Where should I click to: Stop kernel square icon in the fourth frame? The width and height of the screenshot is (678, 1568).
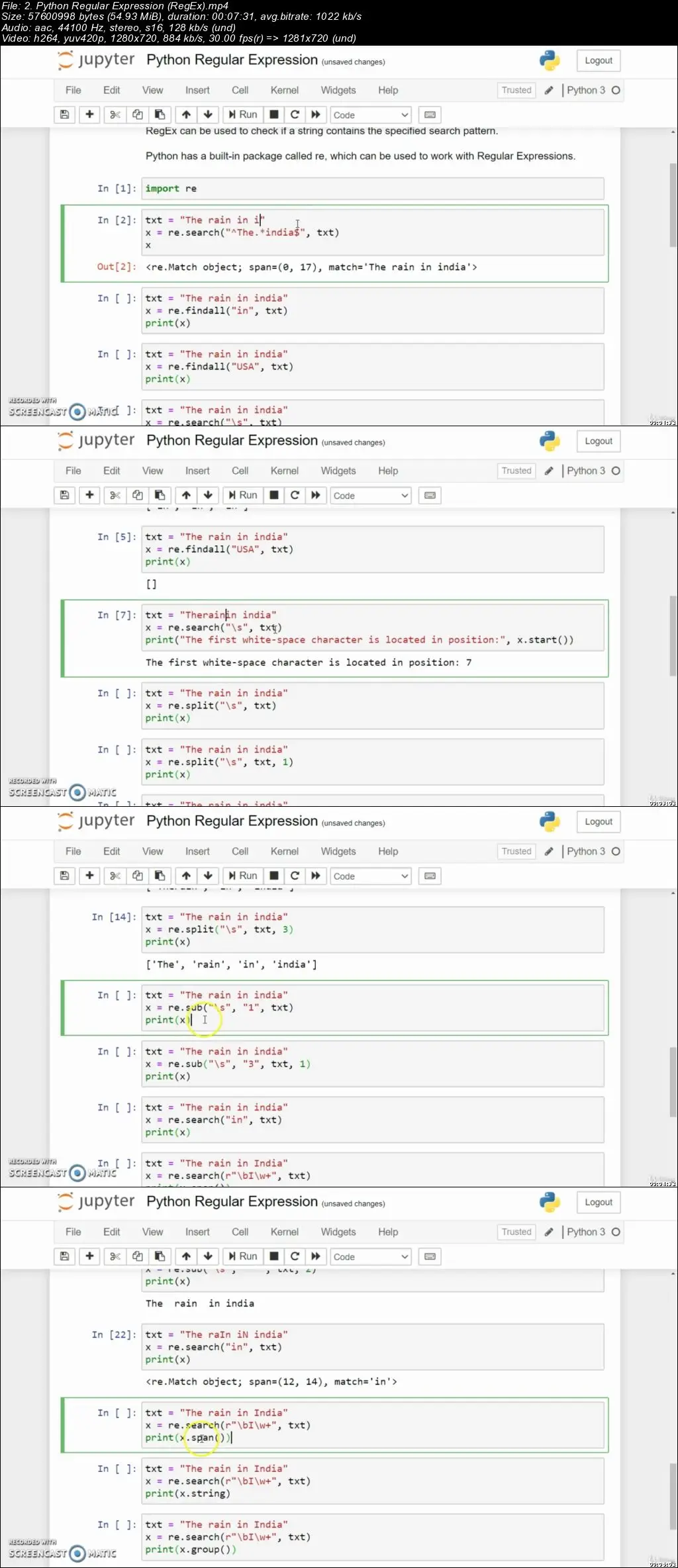(273, 1256)
